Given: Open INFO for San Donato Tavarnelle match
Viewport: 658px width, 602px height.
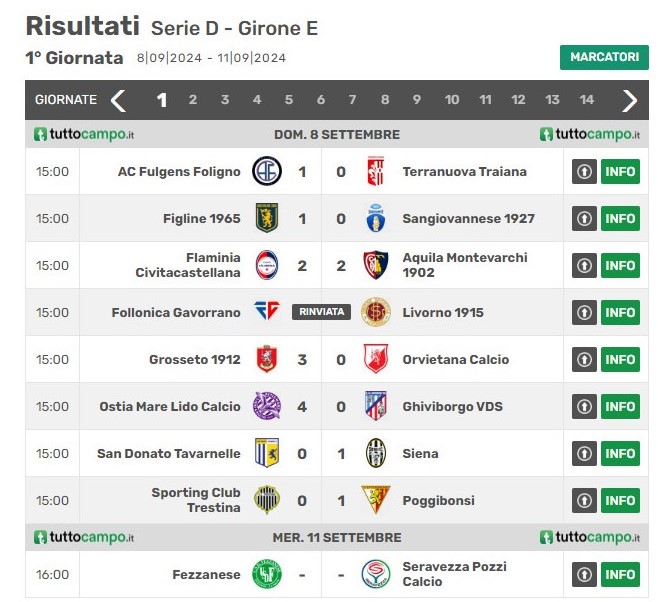Looking at the screenshot, I should coord(620,453).
